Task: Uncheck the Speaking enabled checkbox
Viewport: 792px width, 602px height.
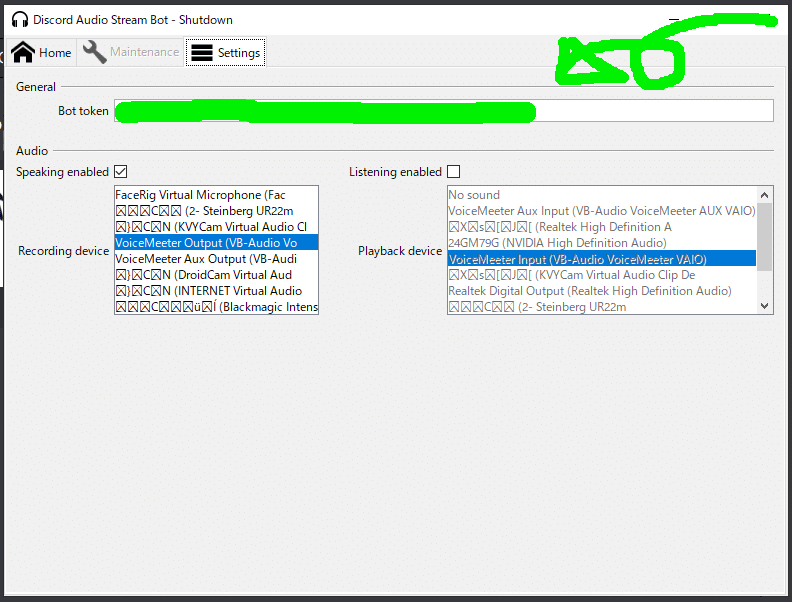Action: tap(120, 172)
